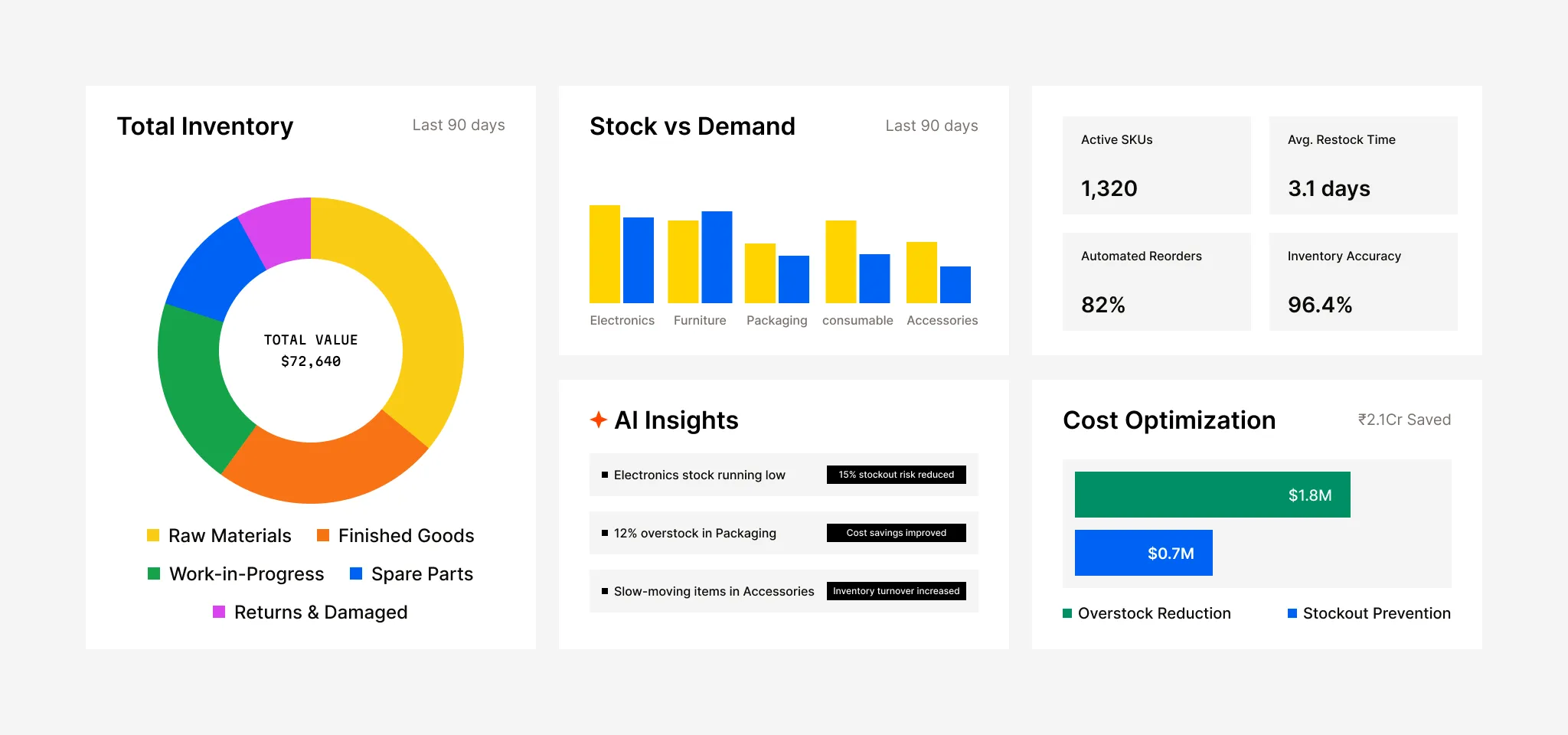Click the Overstock Reduction legend square
Screen dimensions: 1568x735
click(x=1067, y=613)
